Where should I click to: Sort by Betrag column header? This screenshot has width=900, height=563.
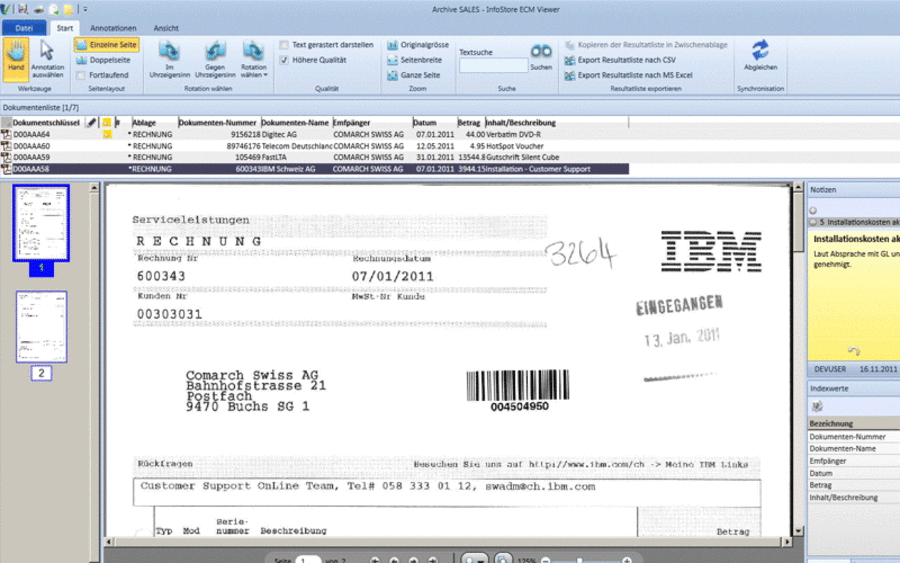coord(469,123)
